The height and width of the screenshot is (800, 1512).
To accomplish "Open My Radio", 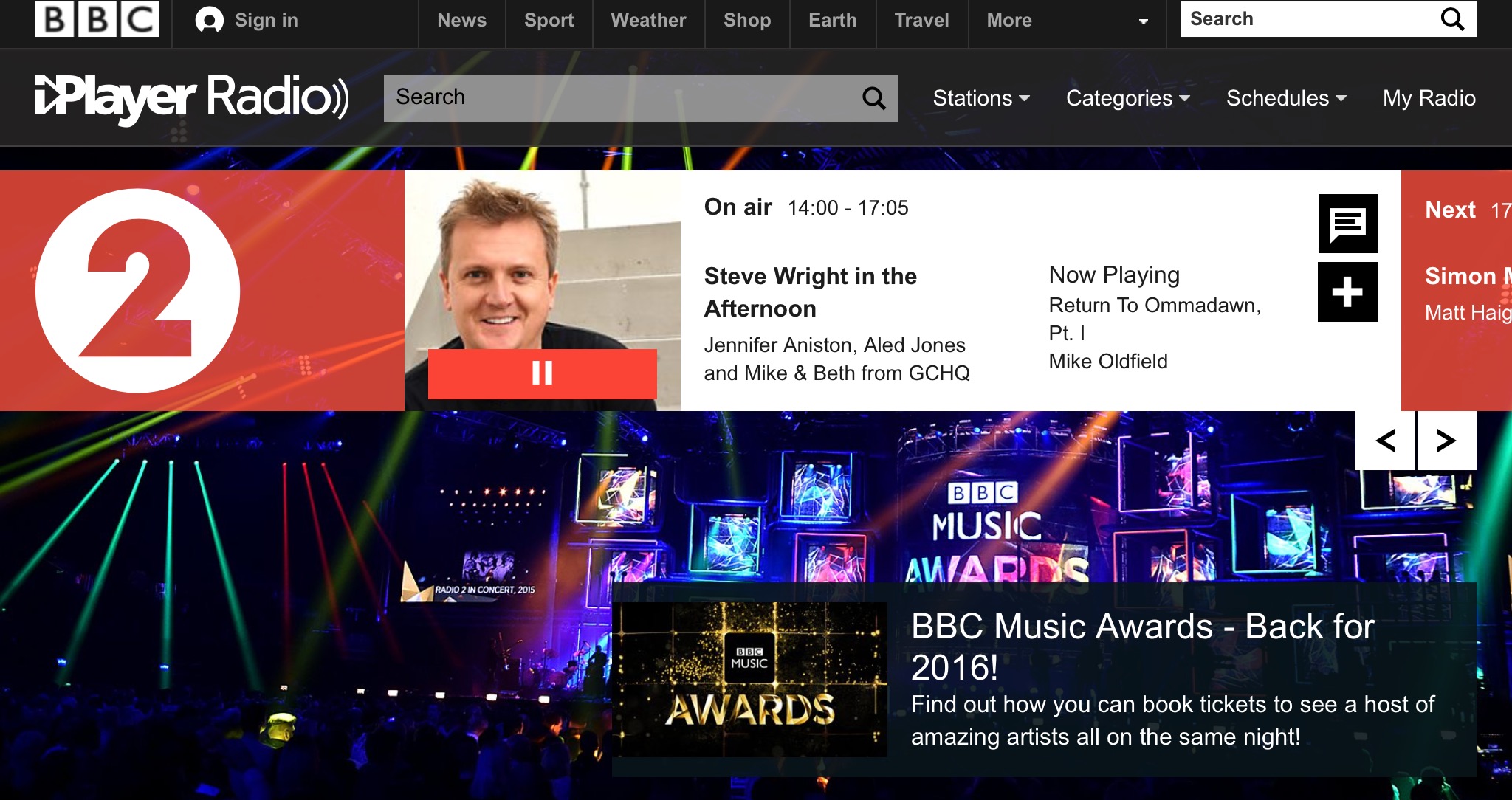I will [1429, 98].
